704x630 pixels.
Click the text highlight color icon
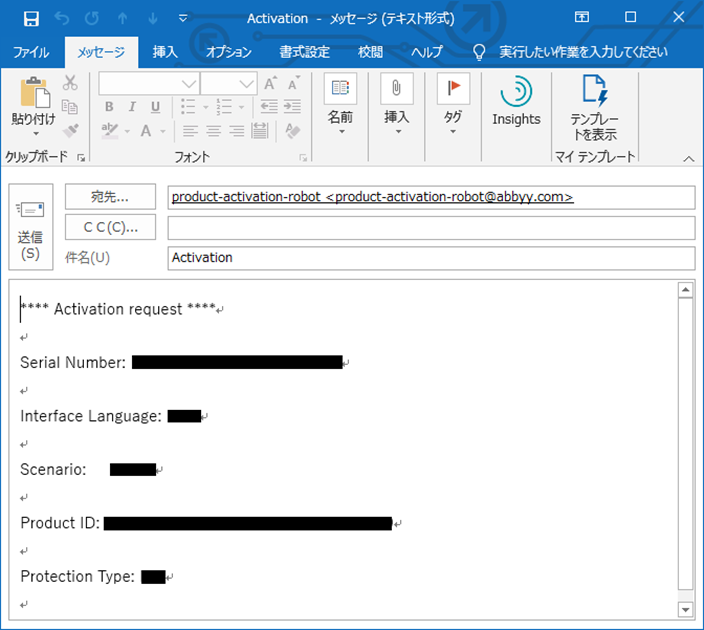coord(110,131)
